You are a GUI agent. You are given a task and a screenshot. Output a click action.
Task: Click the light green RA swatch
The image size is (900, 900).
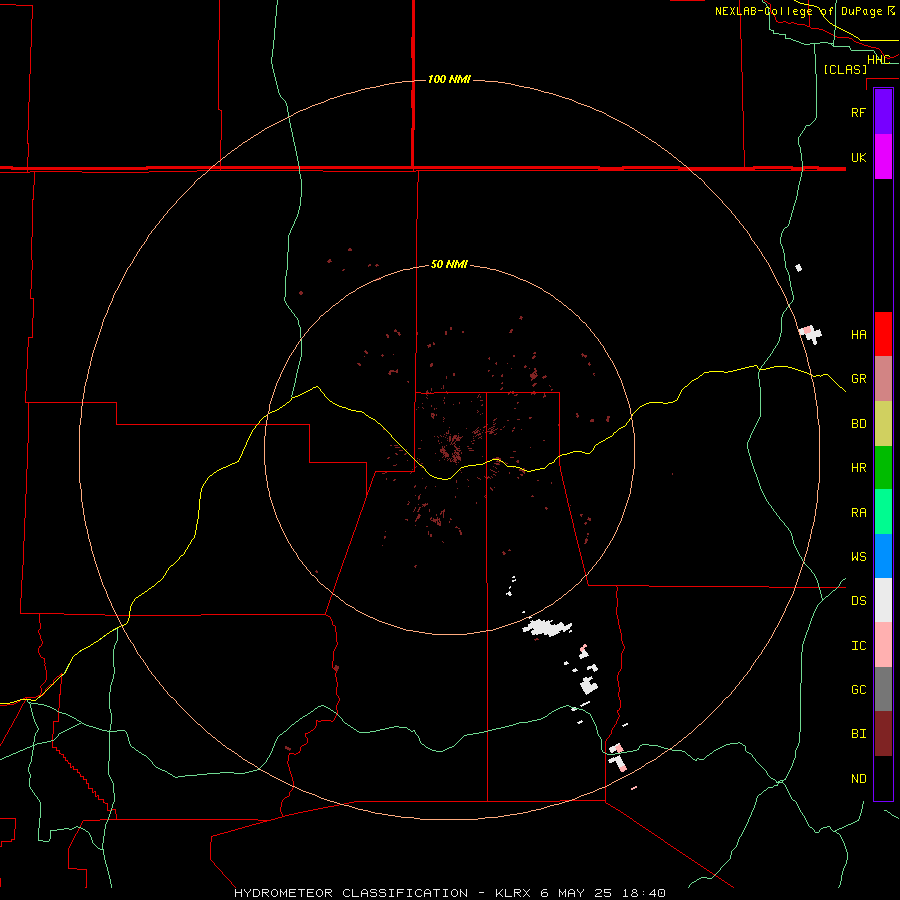(x=883, y=512)
